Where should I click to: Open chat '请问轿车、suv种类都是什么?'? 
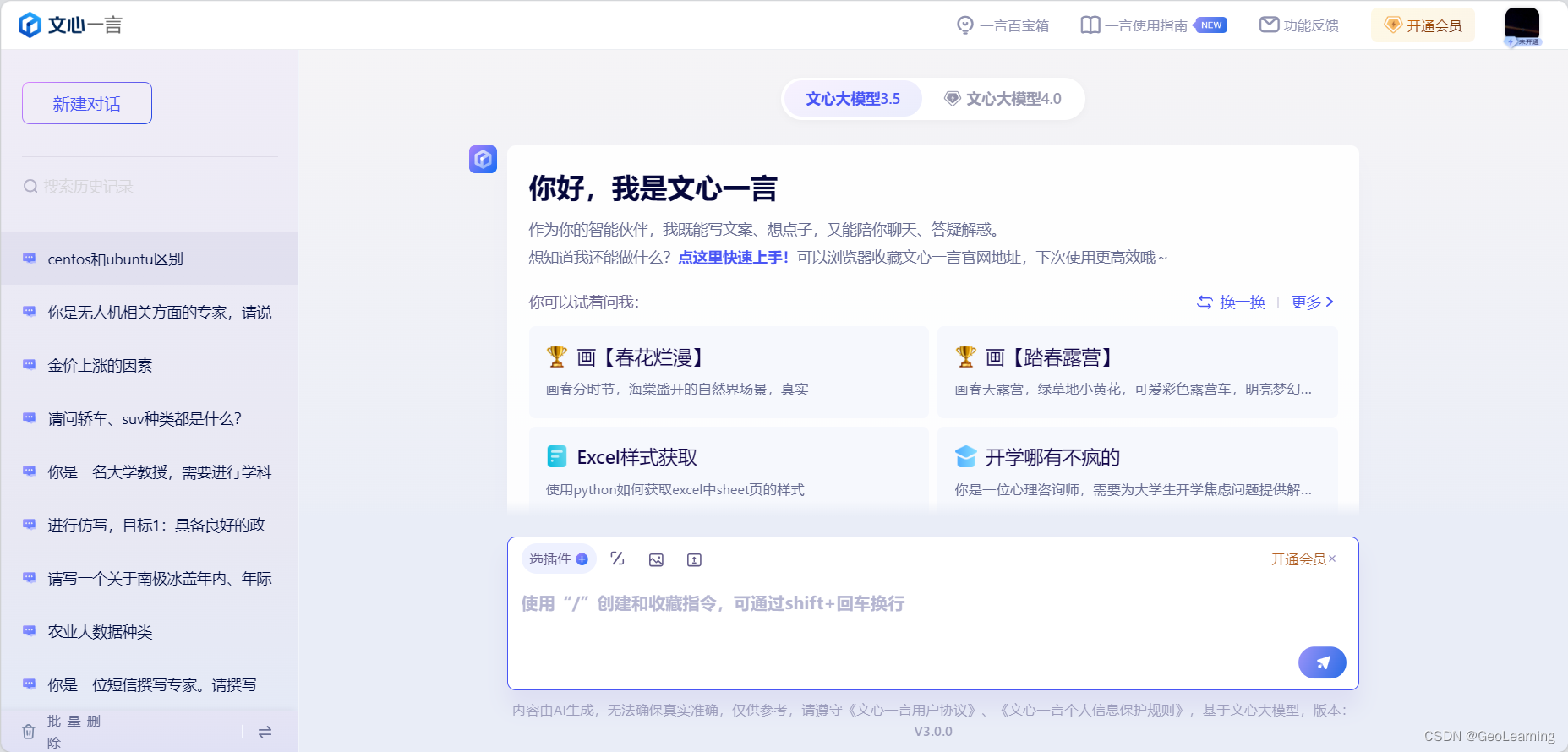click(150, 418)
